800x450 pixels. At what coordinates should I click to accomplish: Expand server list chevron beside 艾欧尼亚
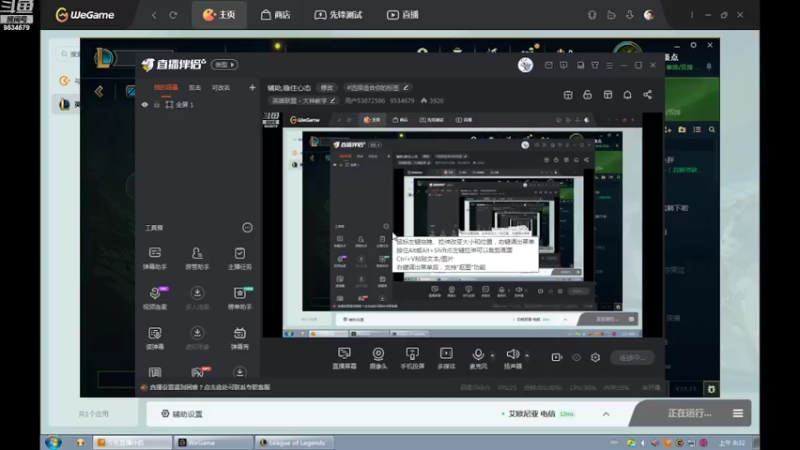pos(606,414)
